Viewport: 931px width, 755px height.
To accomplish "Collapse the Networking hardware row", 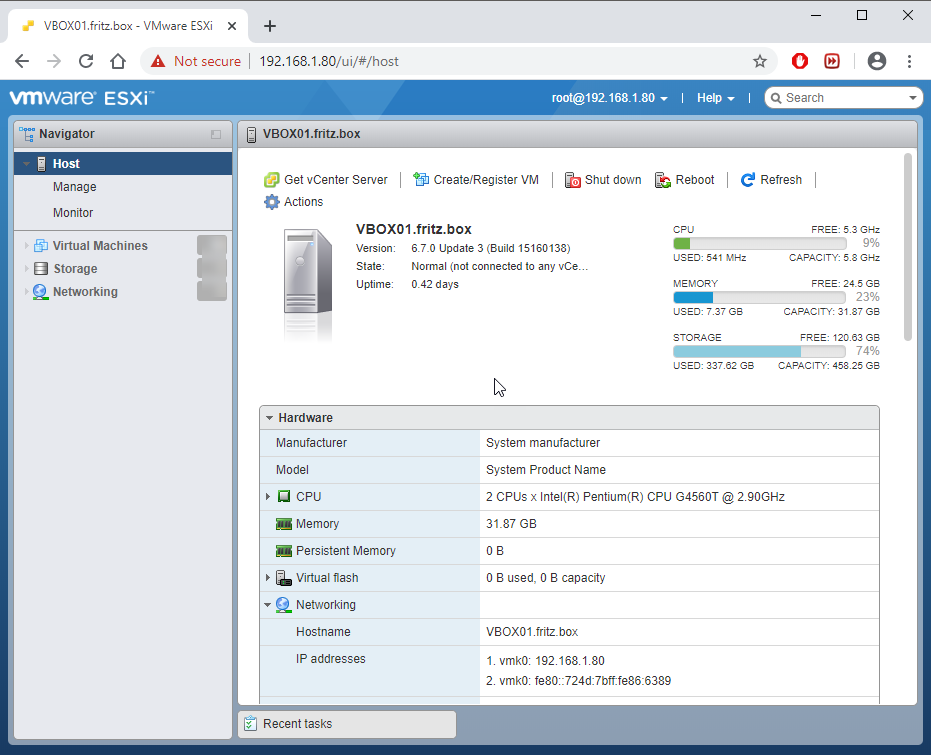I will pyautogui.click(x=267, y=605).
